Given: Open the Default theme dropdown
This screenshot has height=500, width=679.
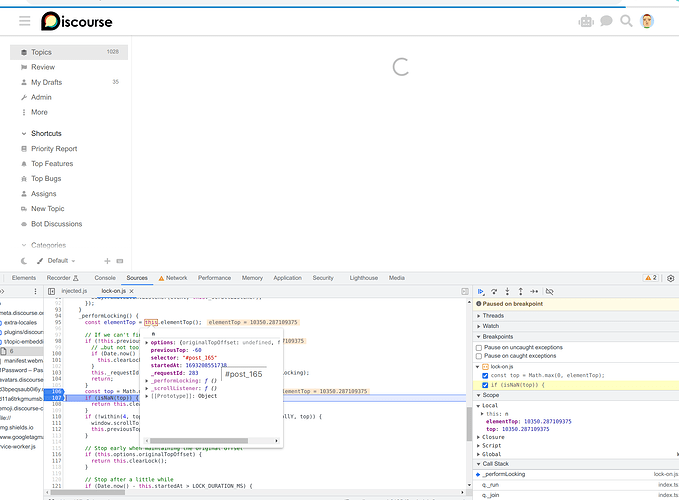Looking at the screenshot, I should tap(61, 261).
